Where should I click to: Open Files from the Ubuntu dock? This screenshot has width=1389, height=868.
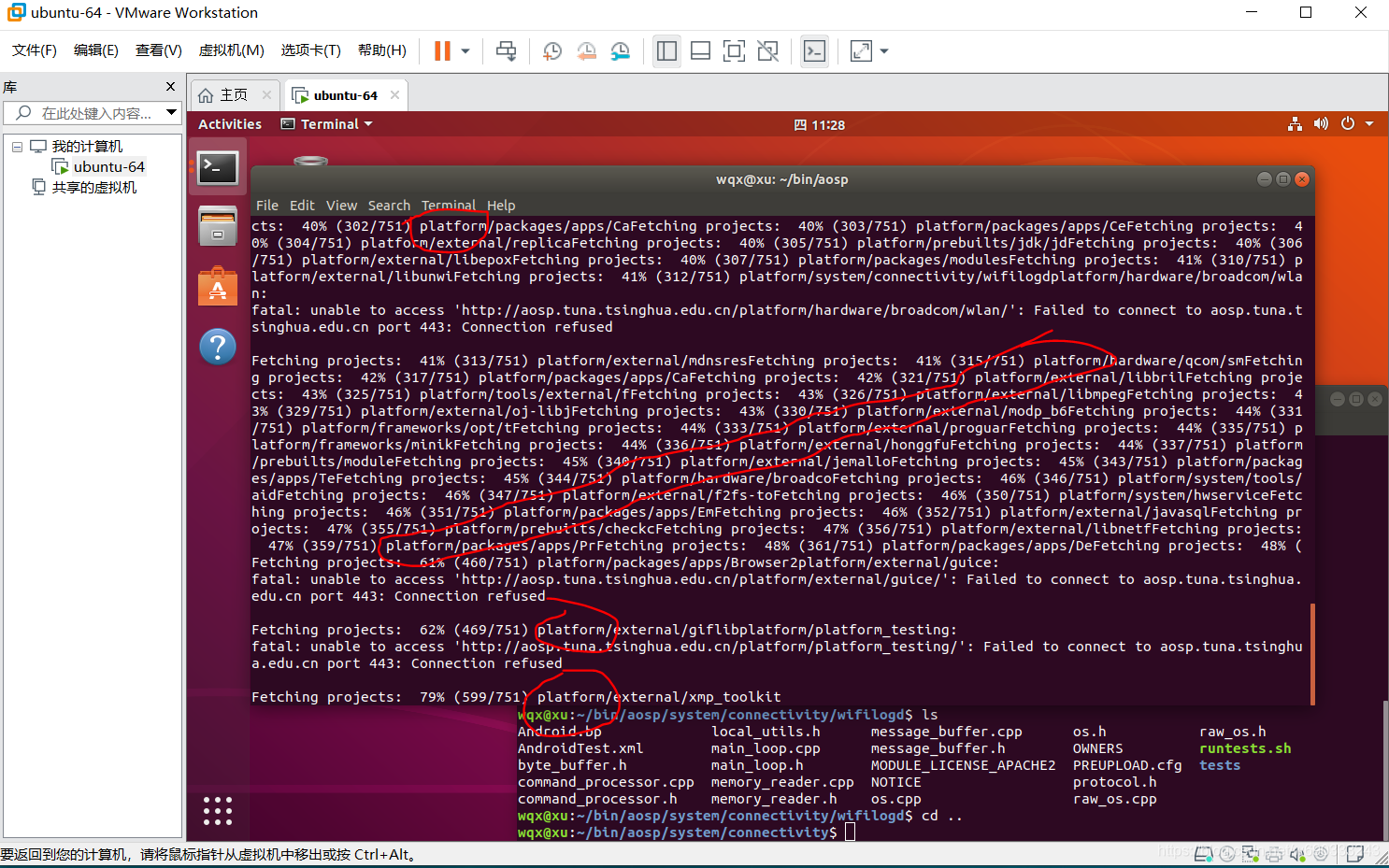pos(218,227)
